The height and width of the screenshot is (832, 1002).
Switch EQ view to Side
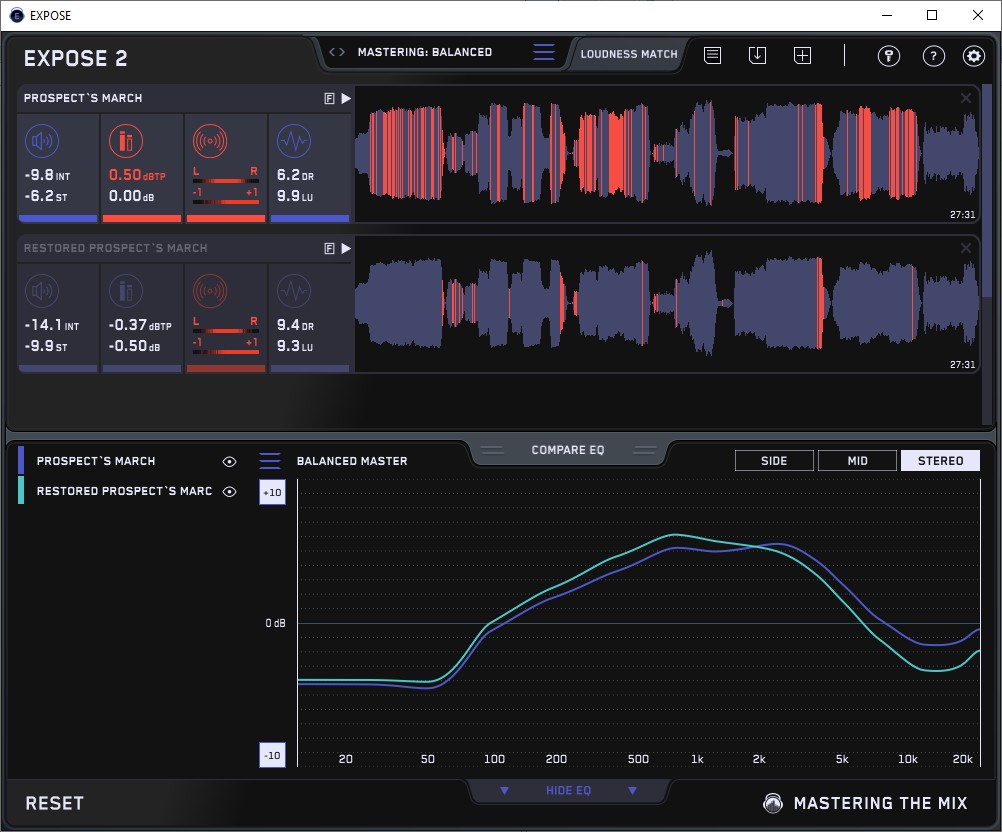pyautogui.click(x=774, y=461)
